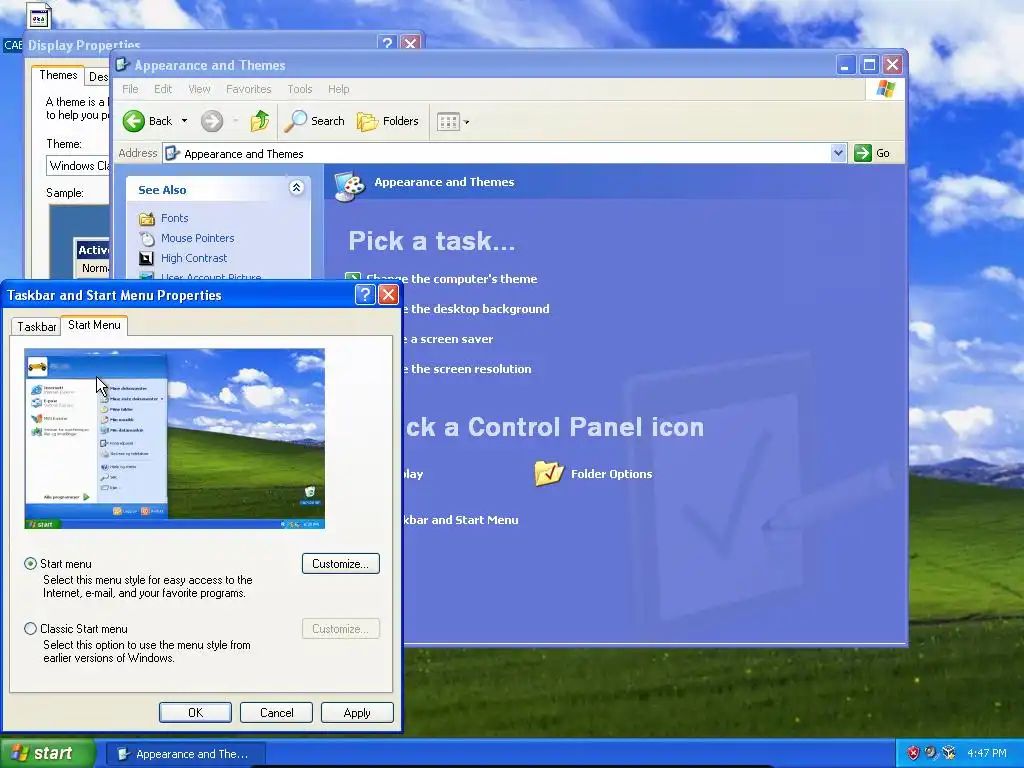The width and height of the screenshot is (1024, 768).
Task: Click the High Contrast link
Action: click(x=194, y=259)
